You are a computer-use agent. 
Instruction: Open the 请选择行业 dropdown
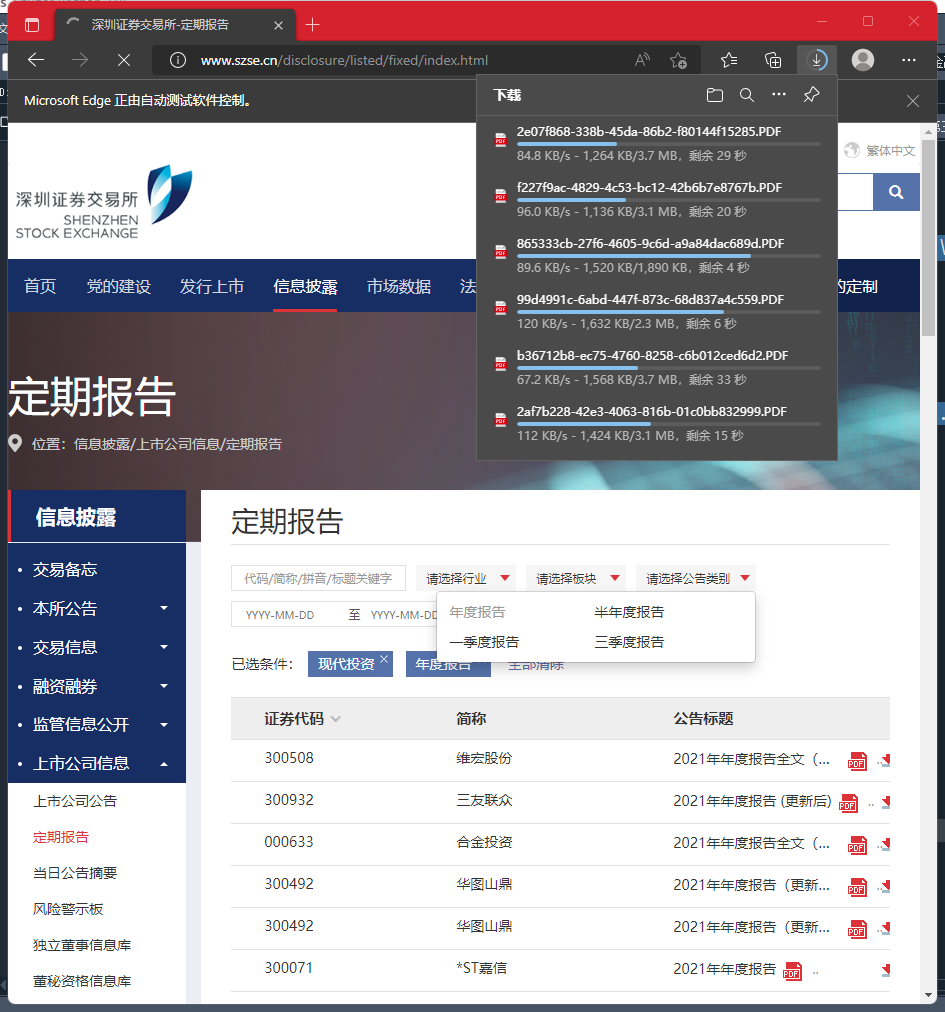click(468, 578)
